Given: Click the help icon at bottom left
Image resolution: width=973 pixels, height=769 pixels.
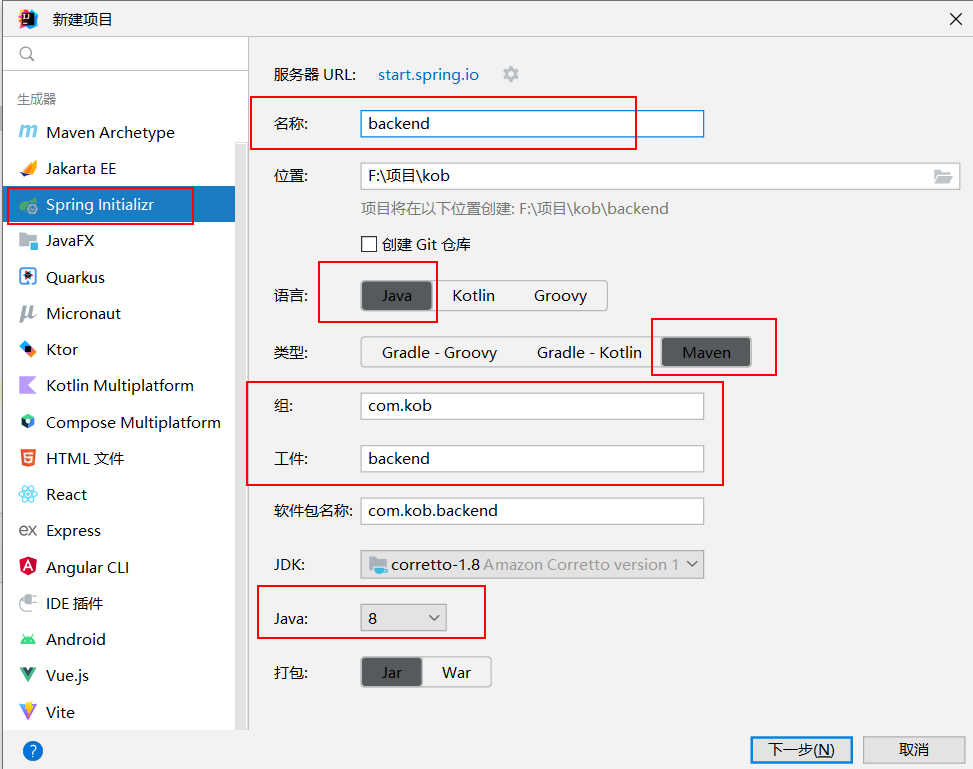Looking at the screenshot, I should [x=33, y=750].
